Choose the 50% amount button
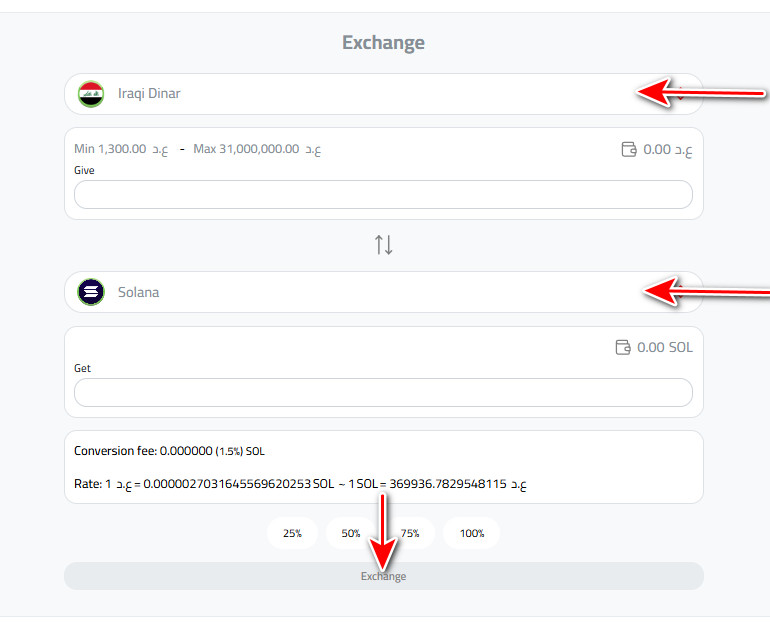The width and height of the screenshot is (770, 626). click(x=351, y=533)
